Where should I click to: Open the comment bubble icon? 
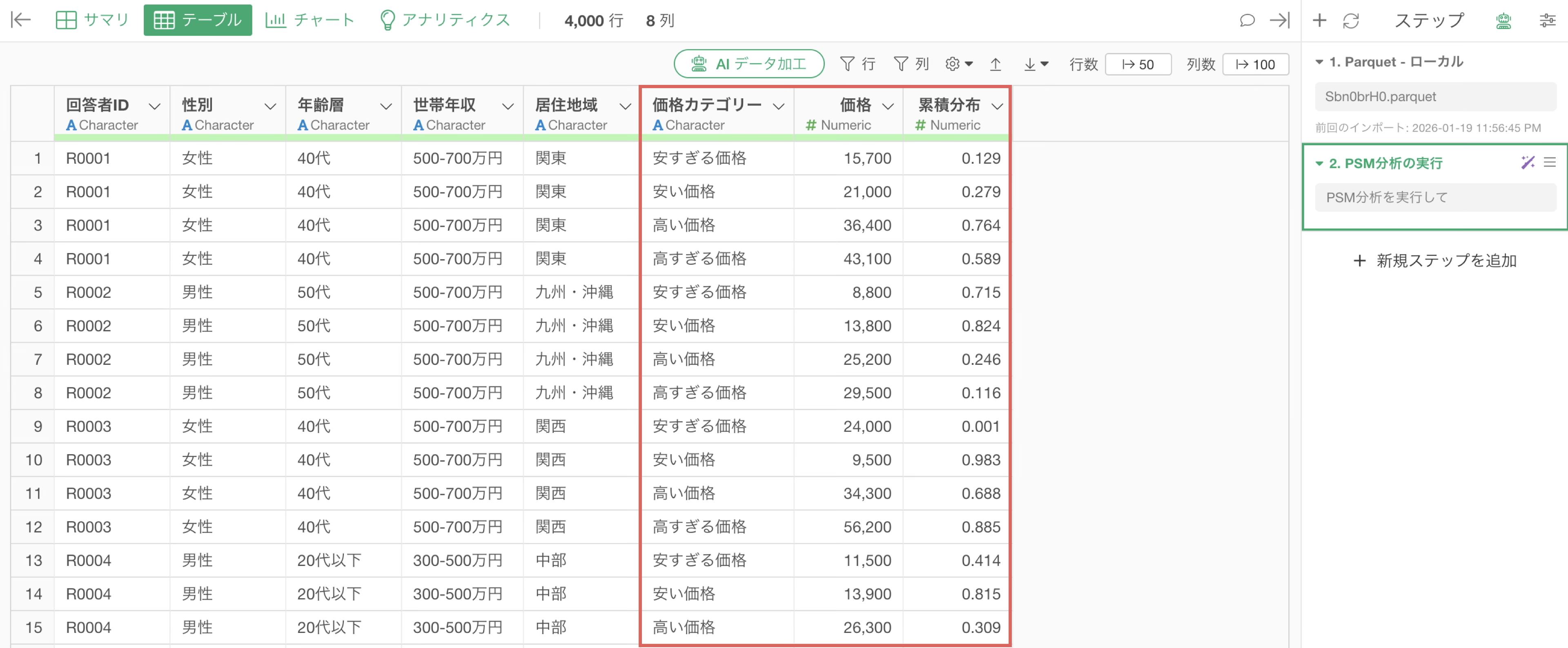(x=1247, y=20)
